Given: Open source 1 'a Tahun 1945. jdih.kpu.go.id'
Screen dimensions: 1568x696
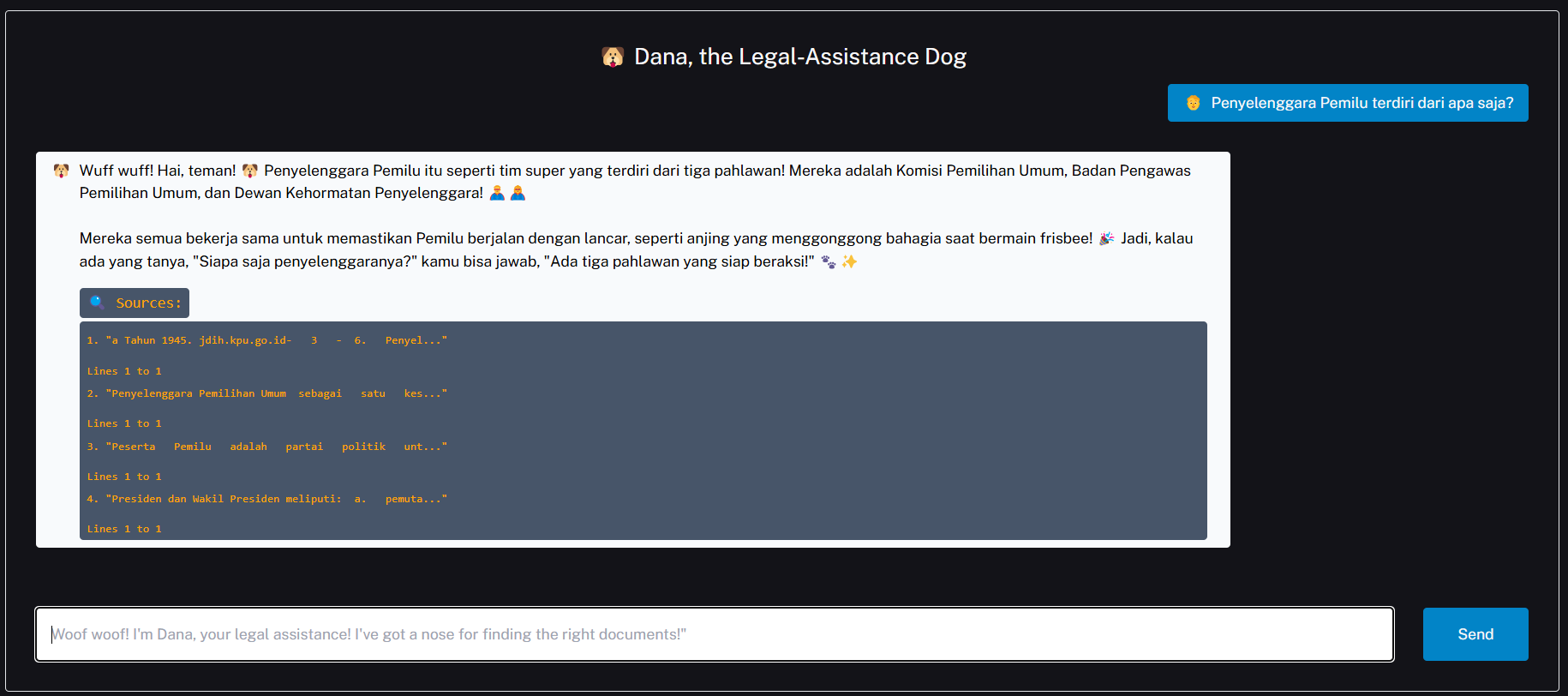Looking at the screenshot, I should click(266, 340).
